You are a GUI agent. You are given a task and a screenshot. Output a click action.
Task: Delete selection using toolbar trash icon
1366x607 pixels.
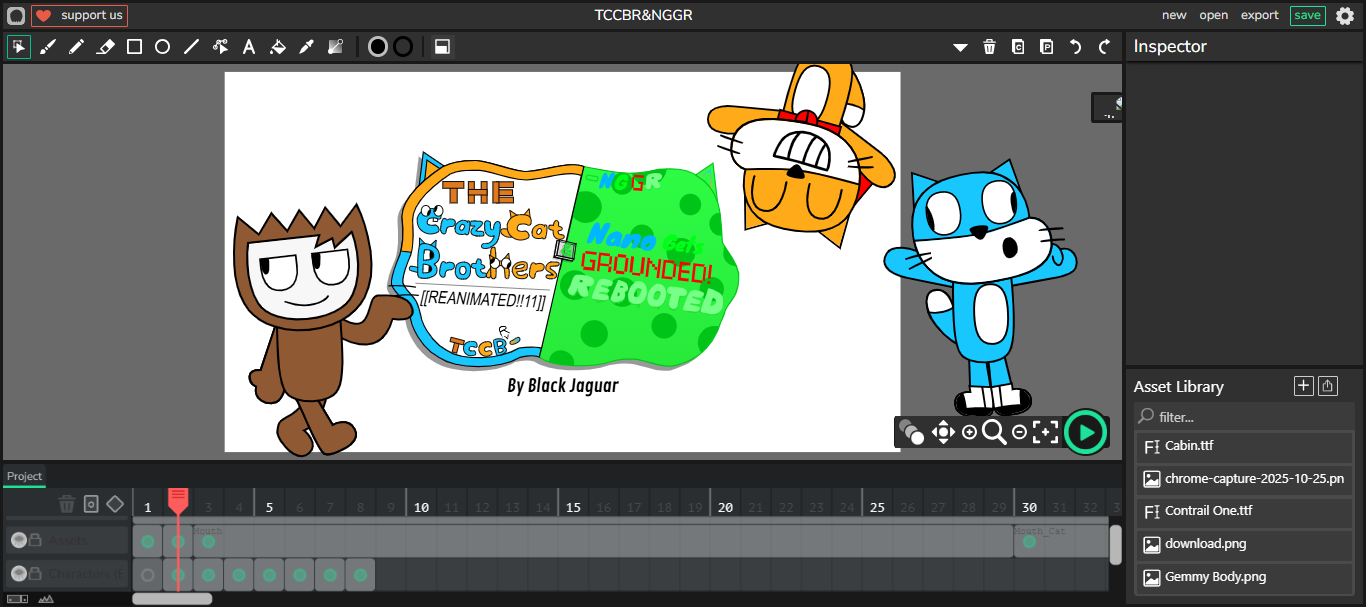pos(989,47)
